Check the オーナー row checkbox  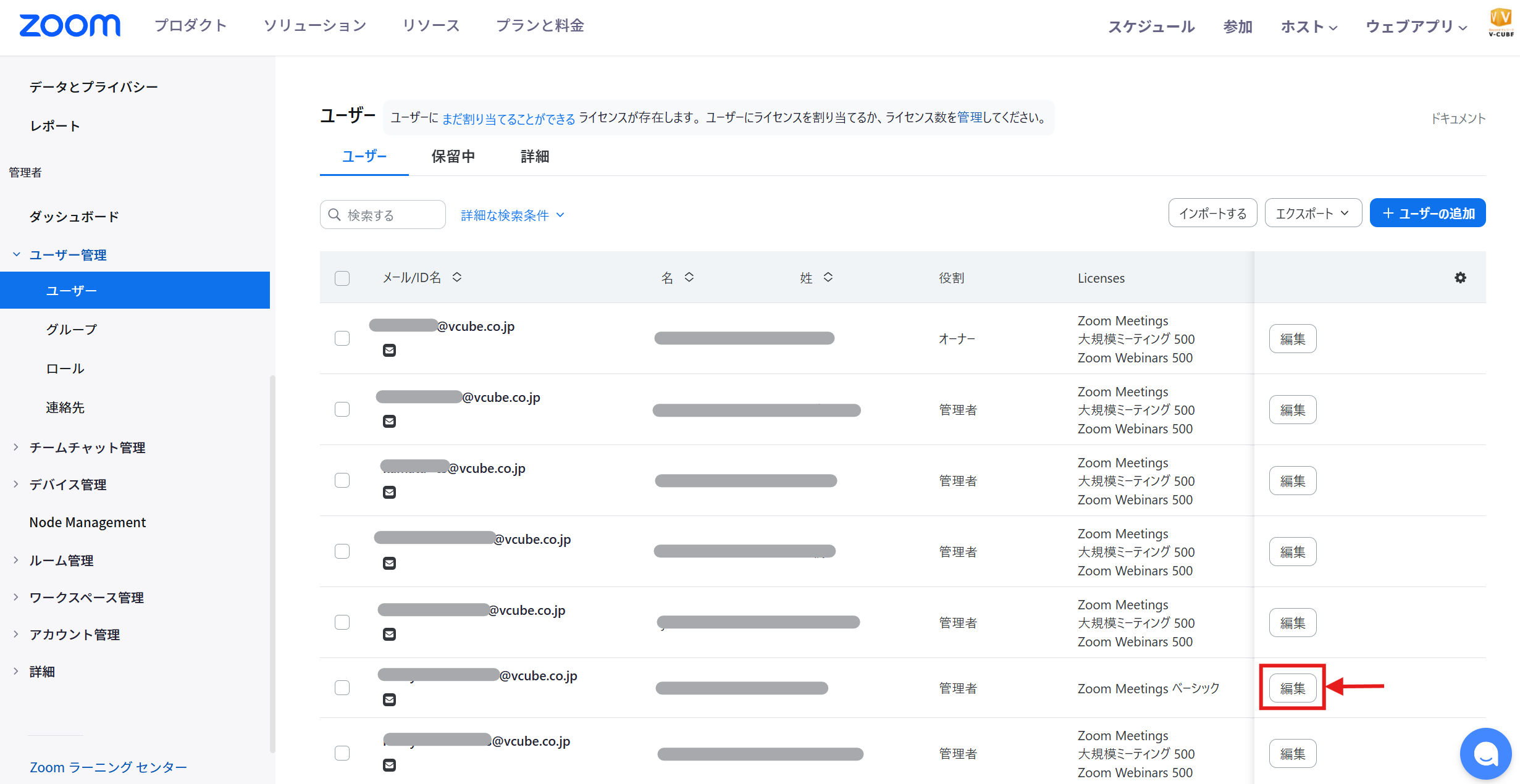point(342,338)
